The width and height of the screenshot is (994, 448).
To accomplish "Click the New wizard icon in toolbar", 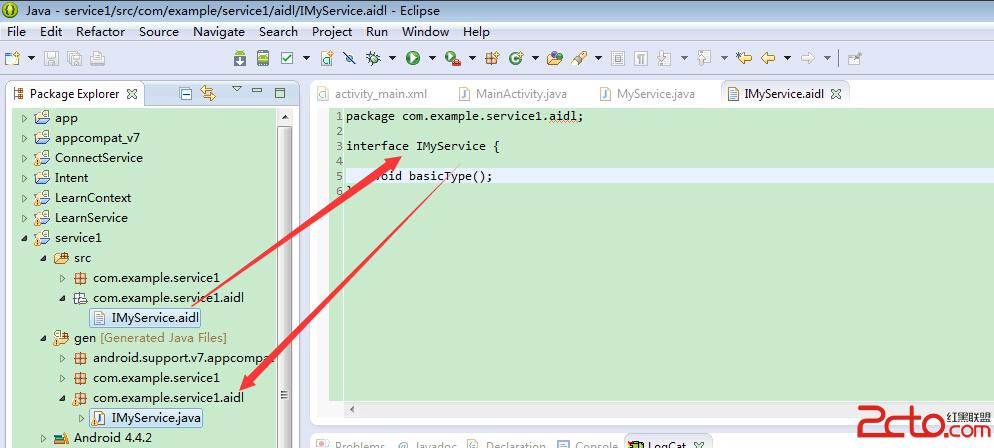I will tap(12, 58).
